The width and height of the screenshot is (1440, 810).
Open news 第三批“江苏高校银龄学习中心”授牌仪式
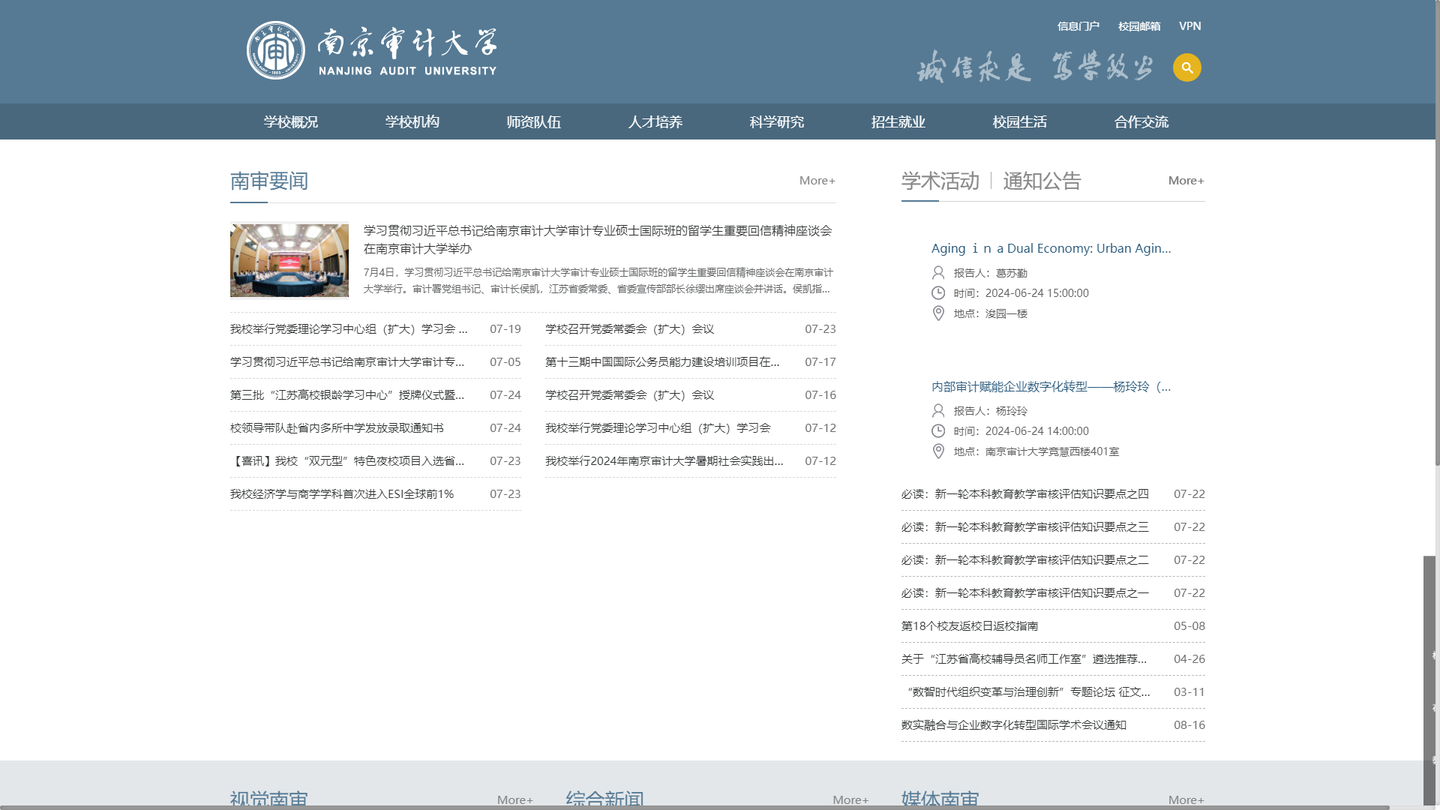[x=347, y=395]
